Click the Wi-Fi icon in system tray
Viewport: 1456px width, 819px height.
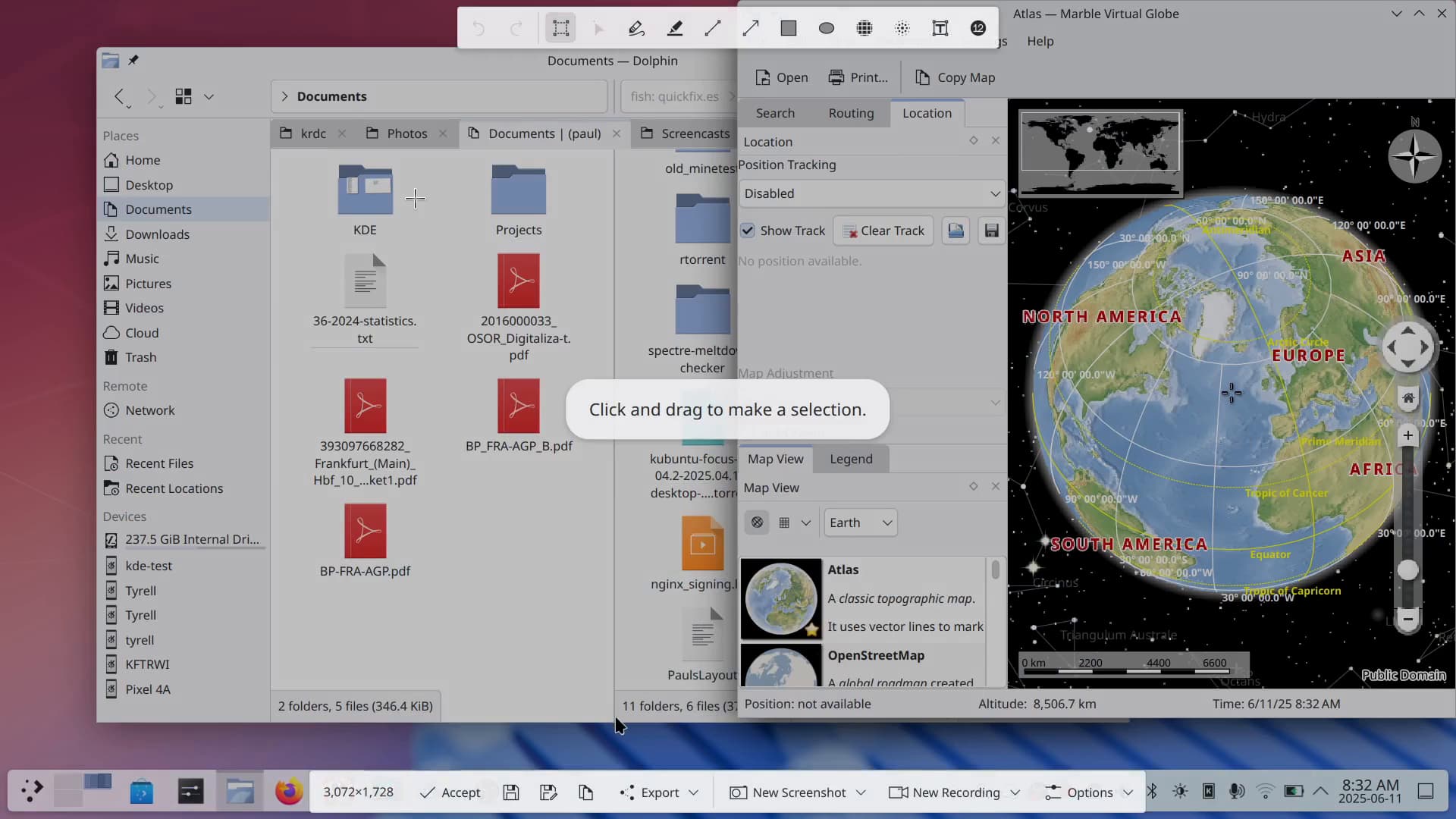coord(1265,792)
